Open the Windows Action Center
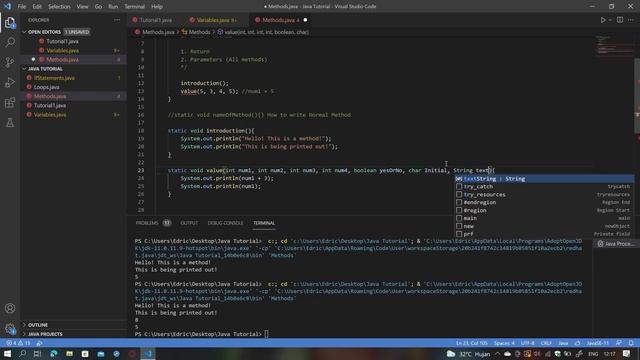 tap(627, 354)
